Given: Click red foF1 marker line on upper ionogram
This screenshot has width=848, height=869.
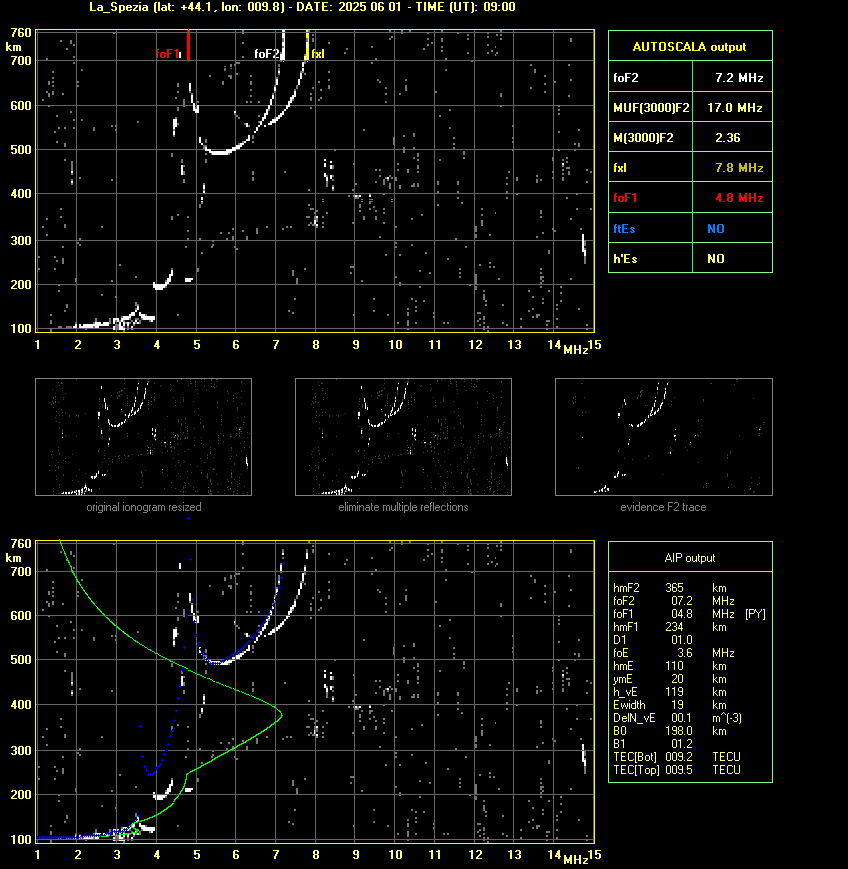Looking at the screenshot, I should [x=188, y=45].
